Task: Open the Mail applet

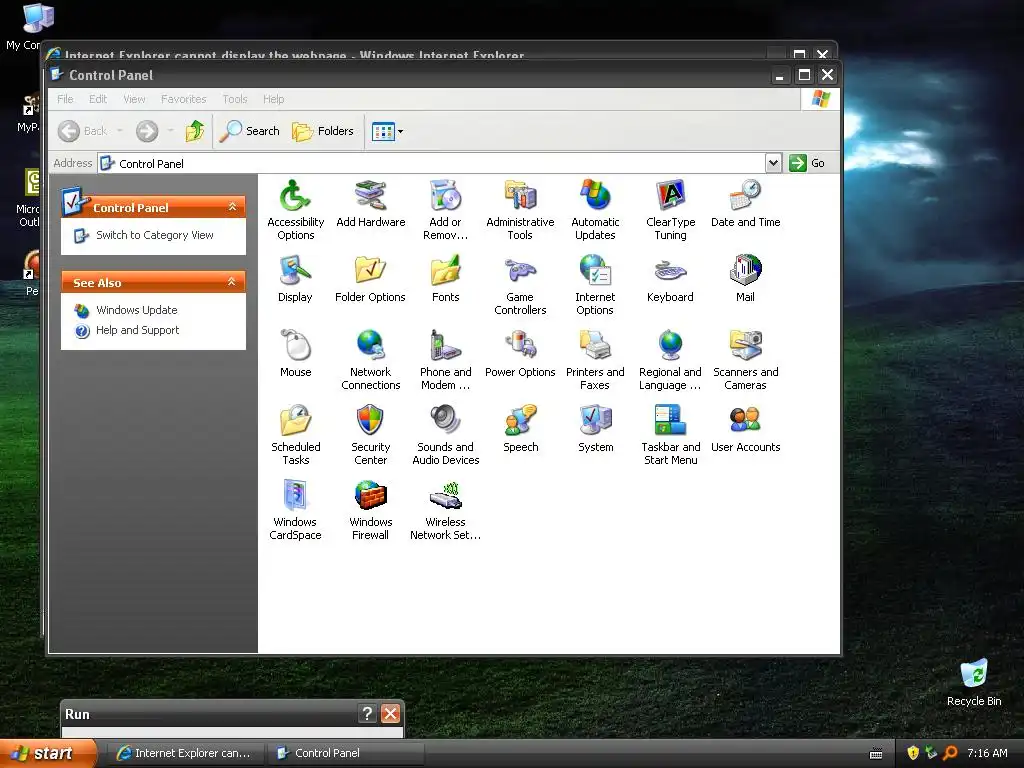Action: point(745,279)
